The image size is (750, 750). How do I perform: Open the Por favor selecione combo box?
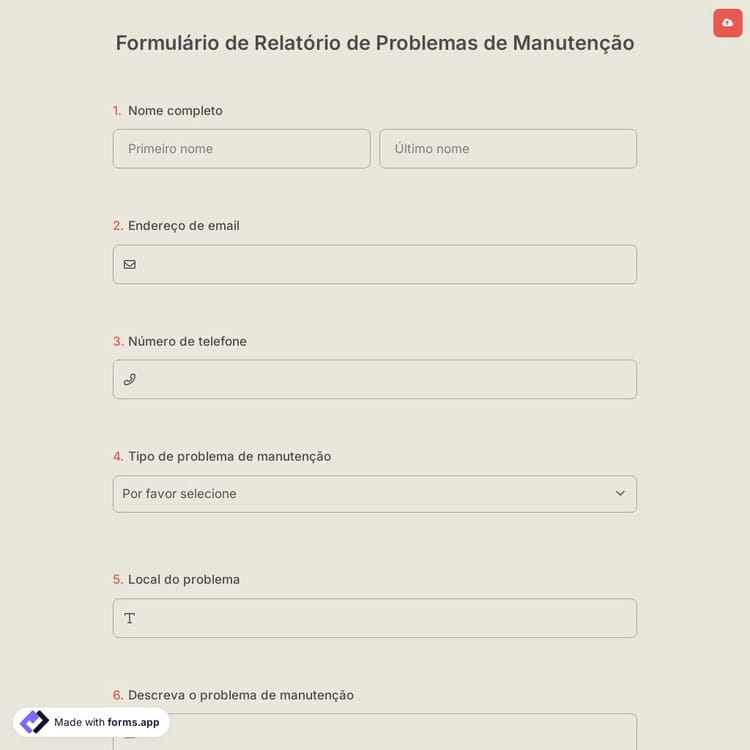pyautogui.click(x=360, y=494)
